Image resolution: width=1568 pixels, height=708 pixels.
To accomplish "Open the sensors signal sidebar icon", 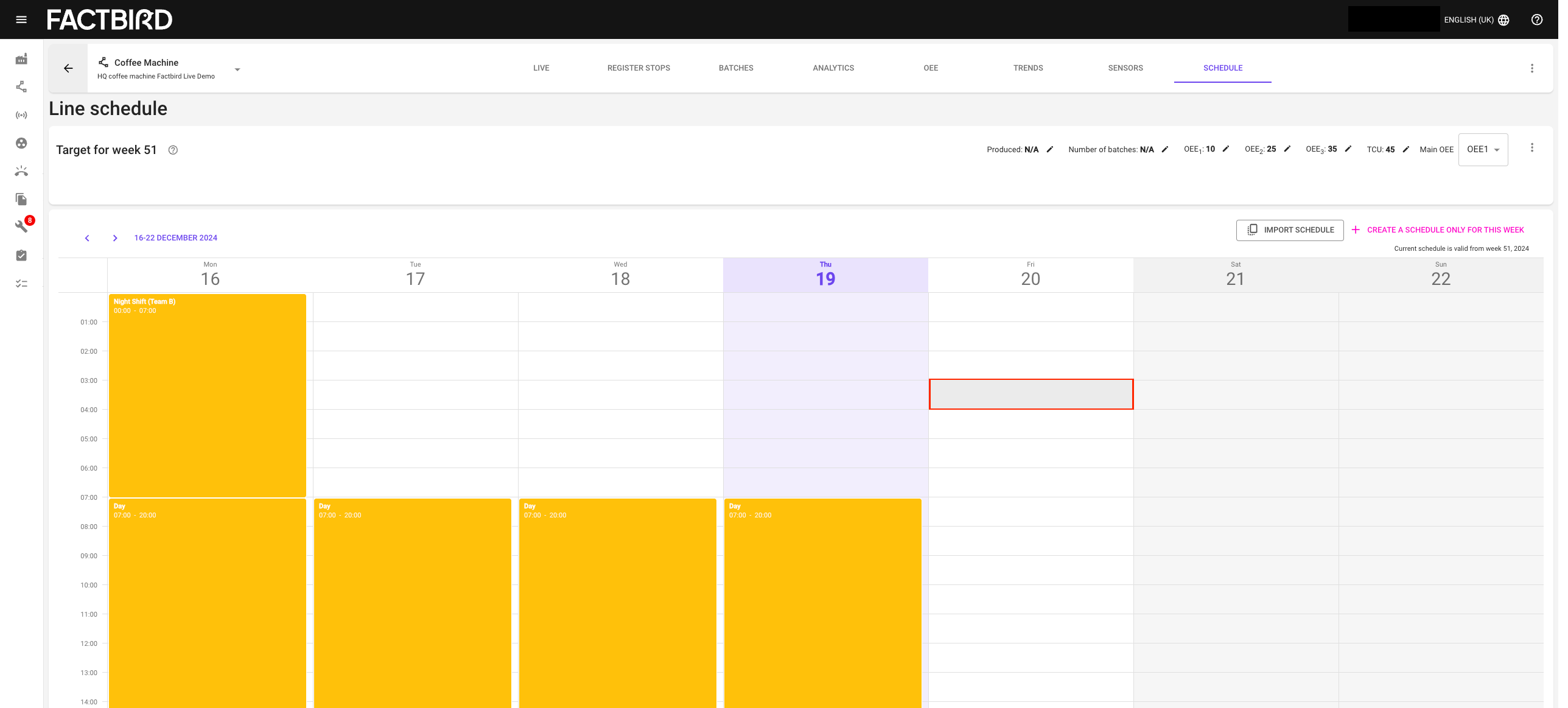I will (x=21, y=115).
